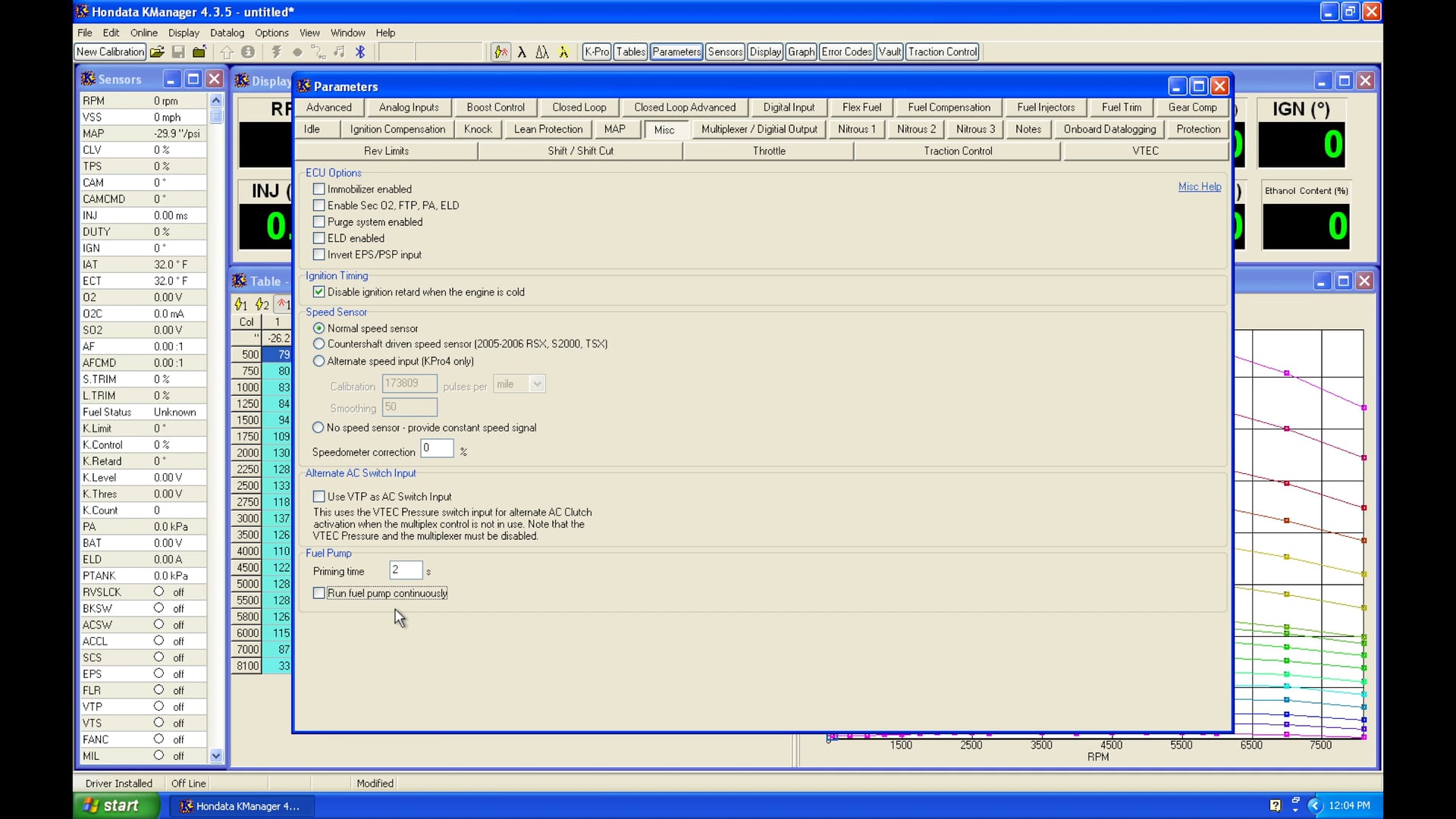The width and height of the screenshot is (1456, 819).
Task: Click the Bluetooth connection icon
Action: coord(360,52)
